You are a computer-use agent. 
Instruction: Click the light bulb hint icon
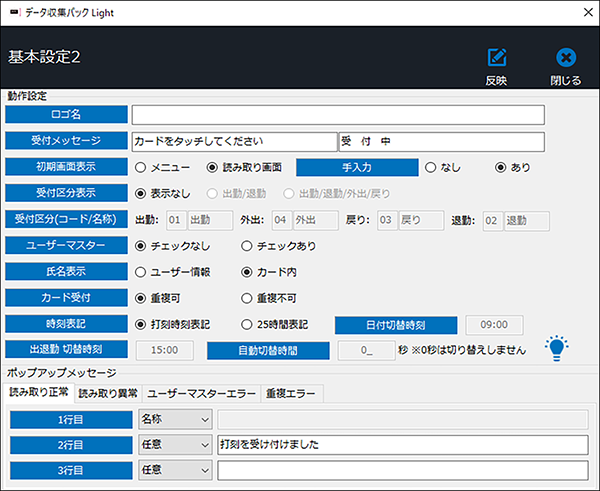(557, 348)
